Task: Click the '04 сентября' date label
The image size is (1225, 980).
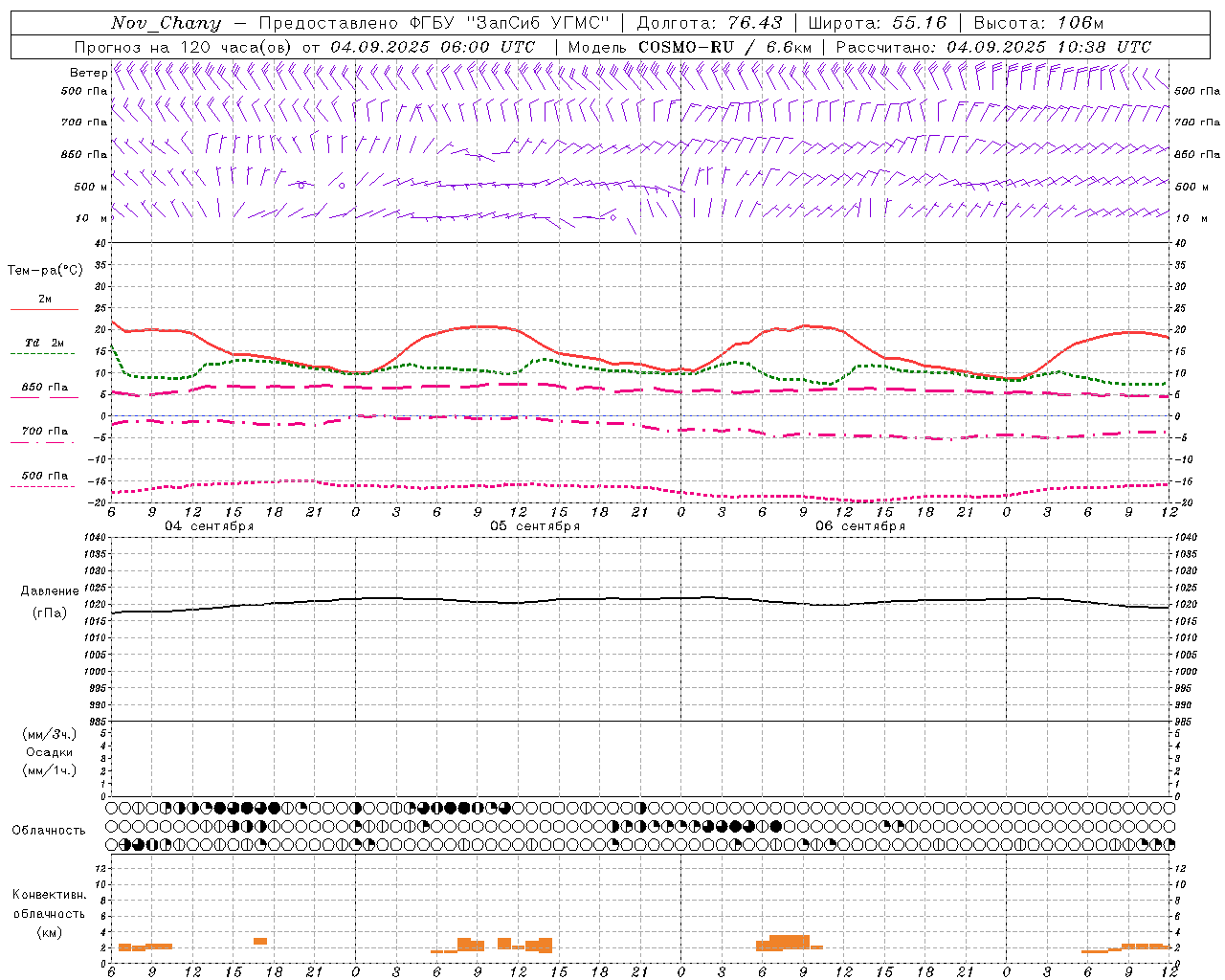Action: 209,526
